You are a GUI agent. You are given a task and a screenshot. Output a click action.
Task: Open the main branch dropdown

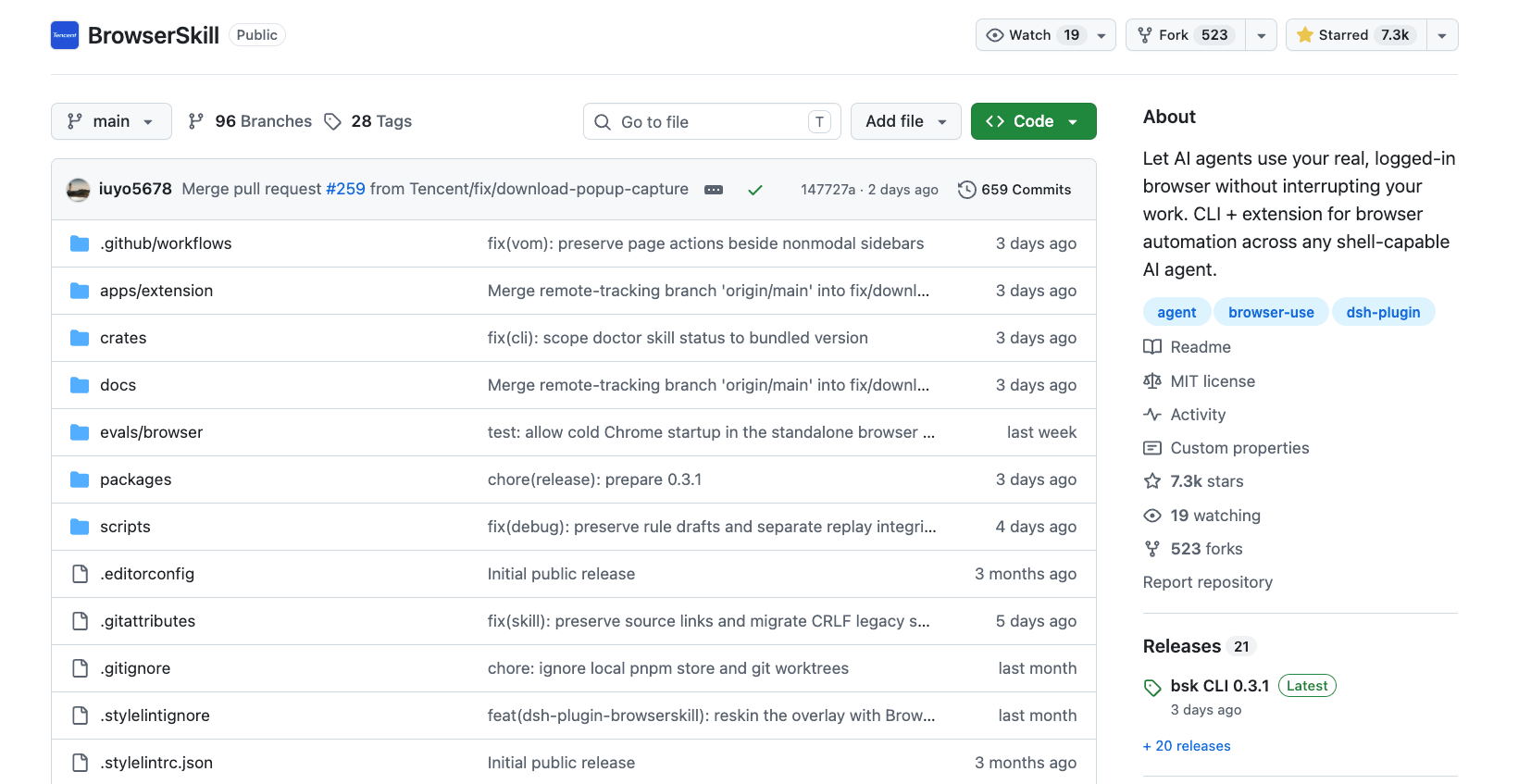111,121
